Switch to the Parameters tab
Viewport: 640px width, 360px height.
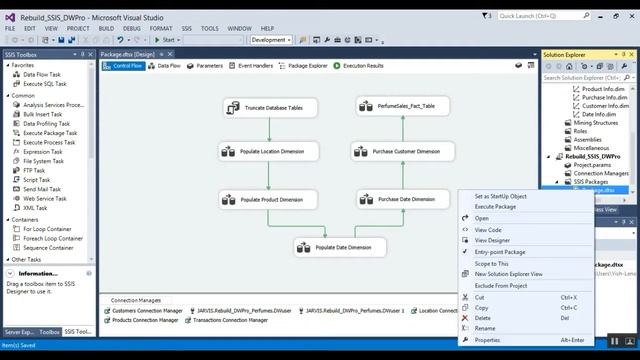(205, 66)
